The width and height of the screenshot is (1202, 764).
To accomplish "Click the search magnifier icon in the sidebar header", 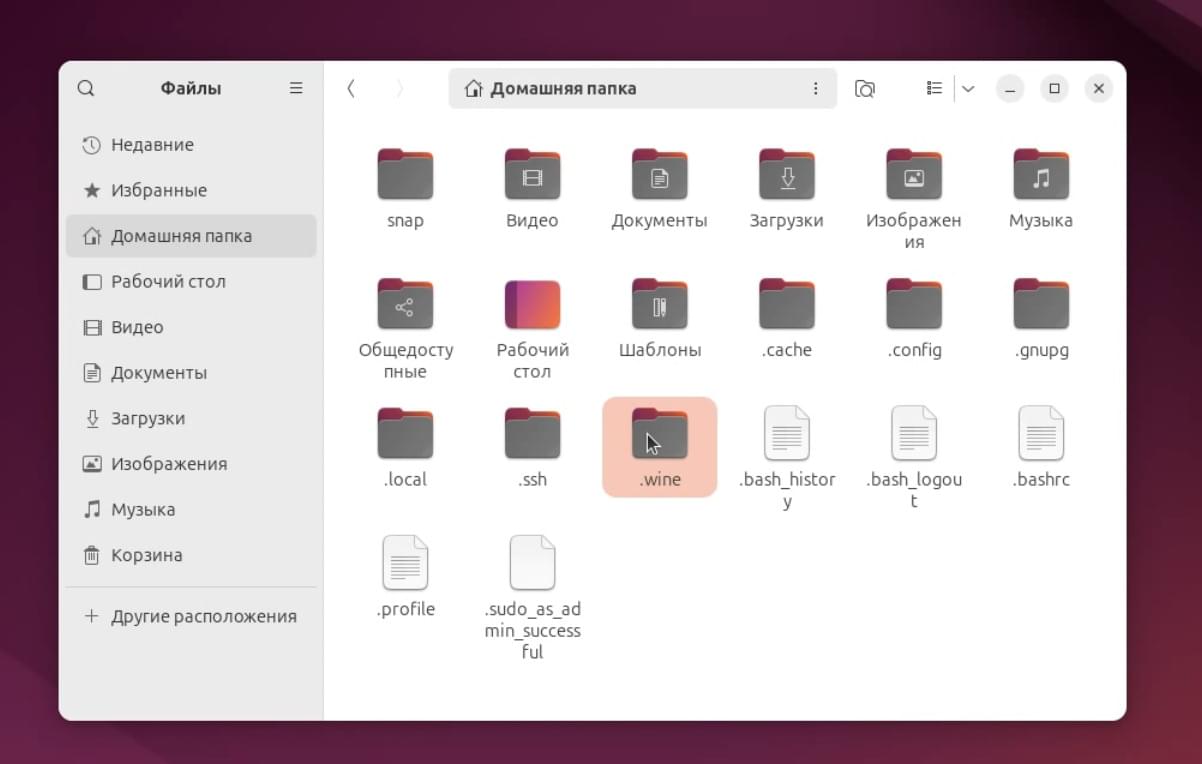I will tap(86, 88).
